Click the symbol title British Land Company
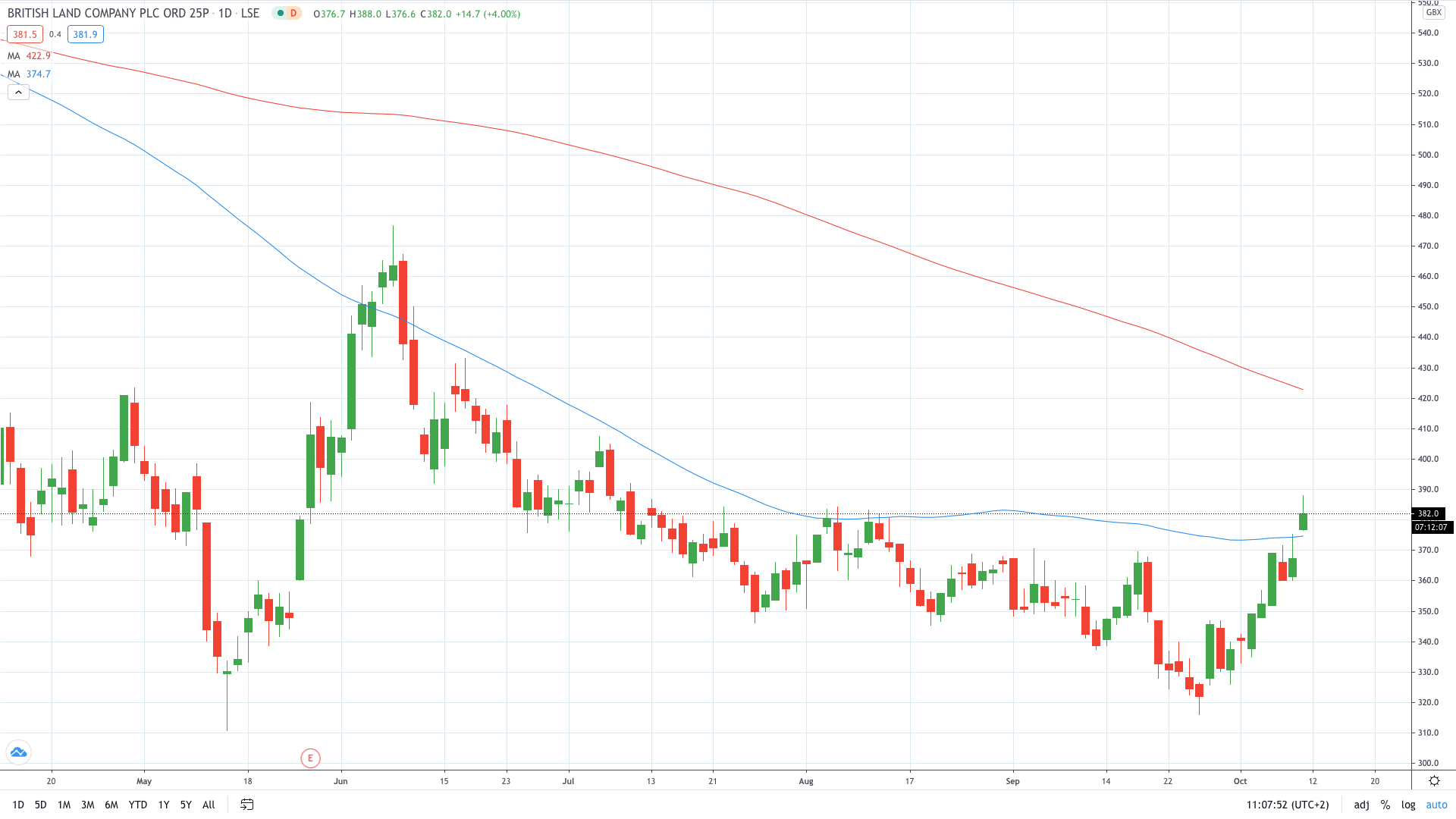 (108, 14)
